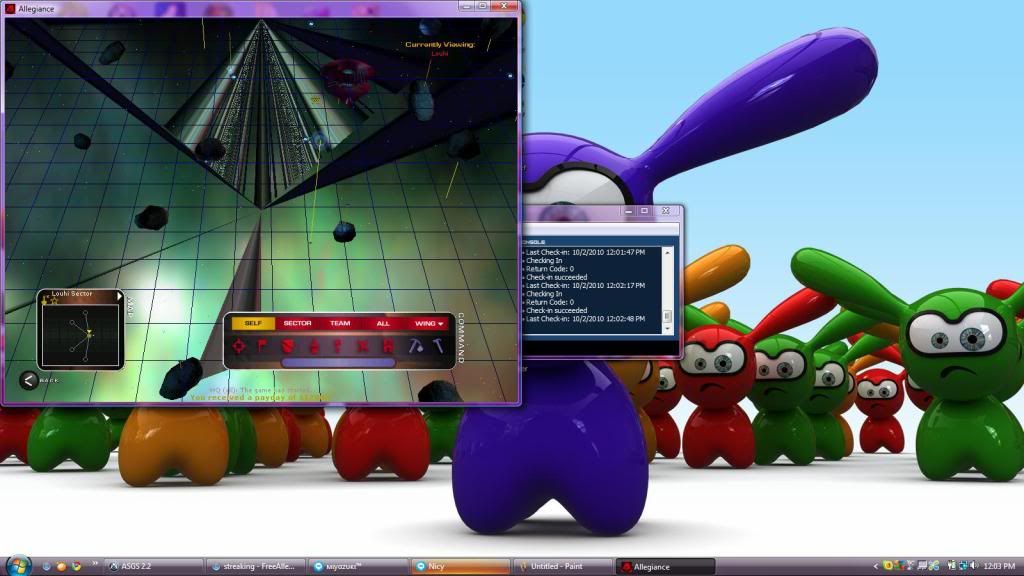Select ALL command target button
Screen dimensions: 1024x576
[383, 323]
